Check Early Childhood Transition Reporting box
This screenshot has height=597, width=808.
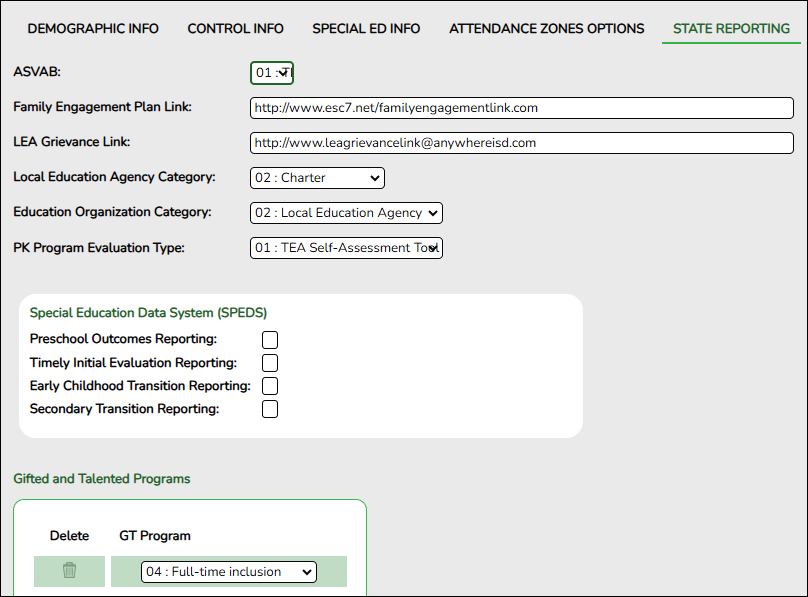click(270, 386)
